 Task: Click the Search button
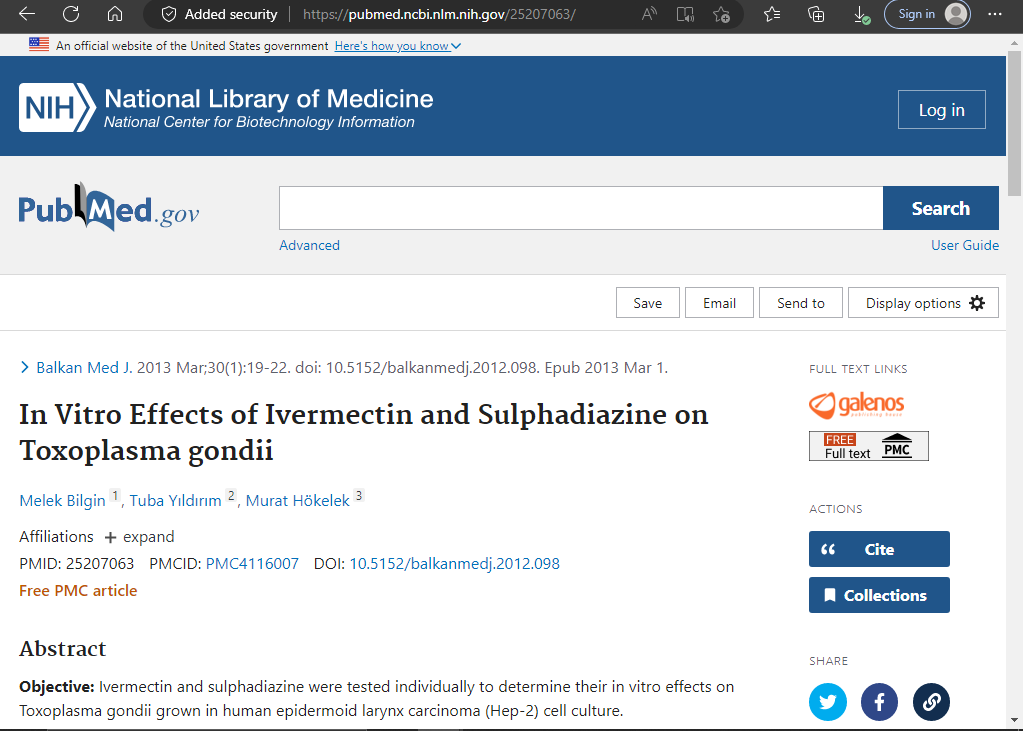coord(941,208)
